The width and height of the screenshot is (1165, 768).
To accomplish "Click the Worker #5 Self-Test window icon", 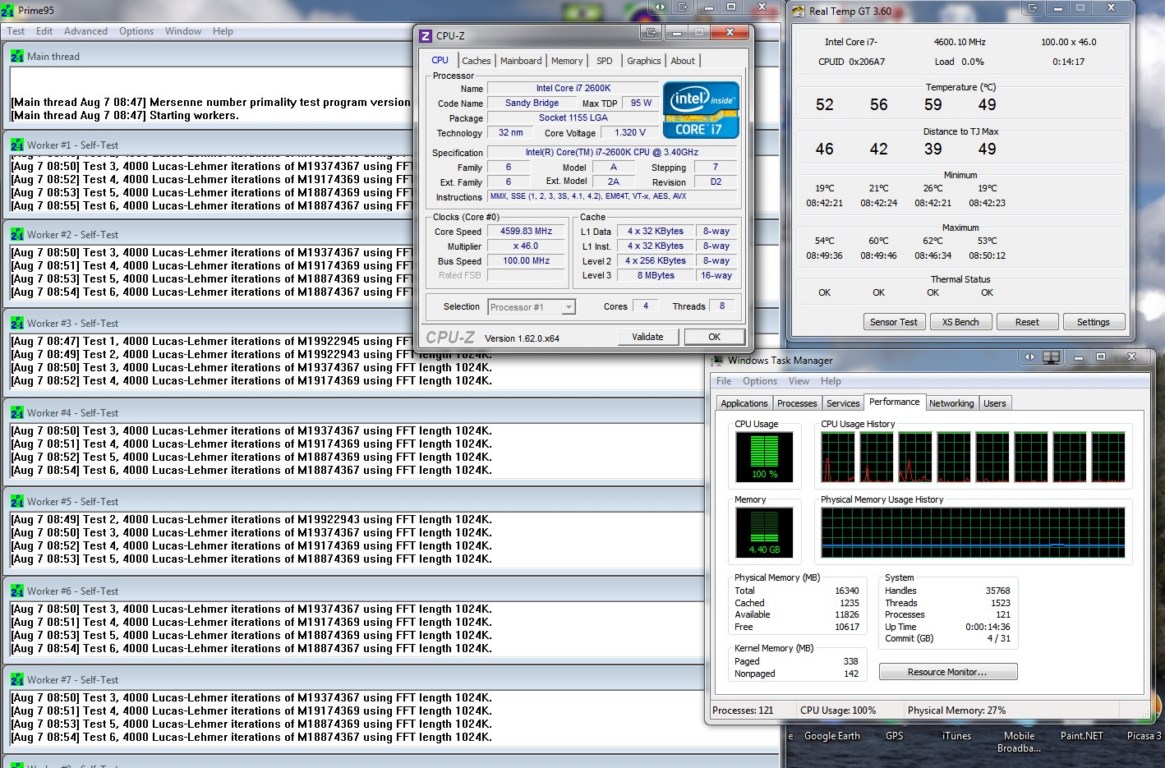I will pos(17,501).
